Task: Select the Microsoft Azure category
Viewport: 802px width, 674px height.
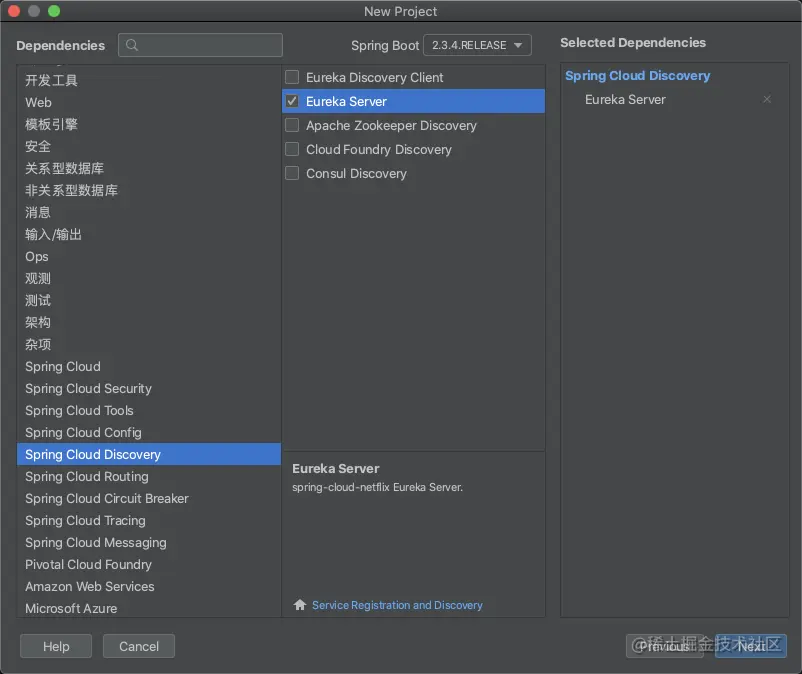Action: (71, 608)
